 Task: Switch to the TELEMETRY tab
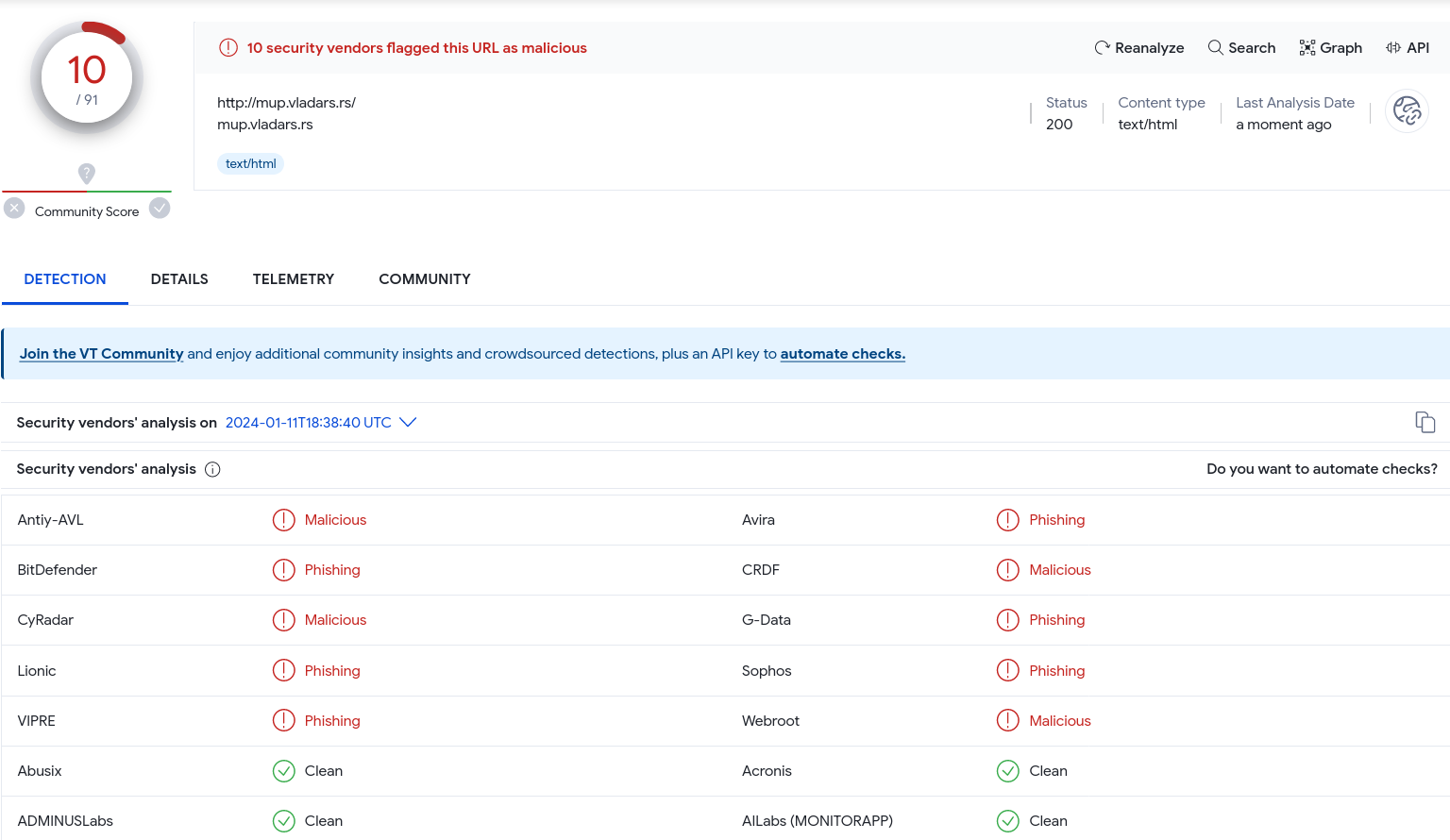(294, 279)
